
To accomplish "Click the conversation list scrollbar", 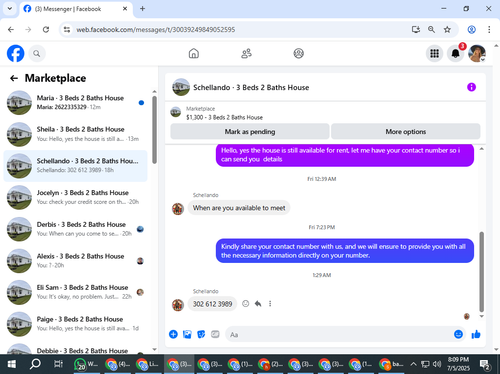I will pyautogui.click(x=154, y=130).
